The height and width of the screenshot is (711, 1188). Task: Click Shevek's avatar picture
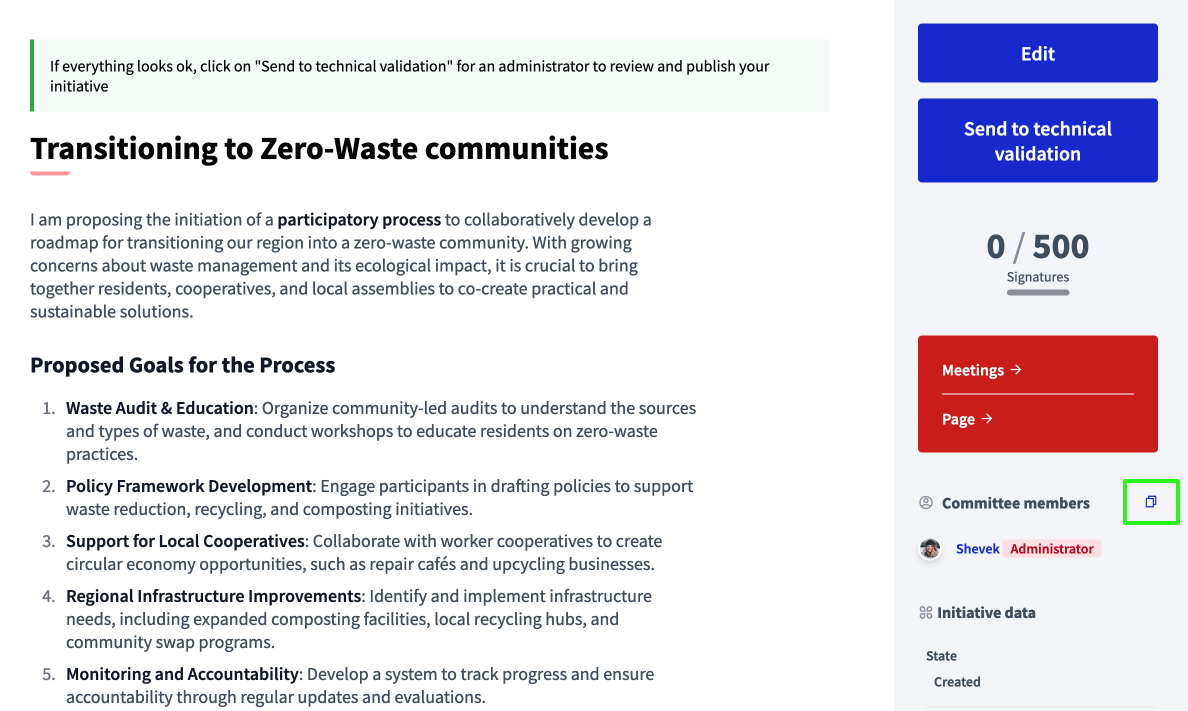pyautogui.click(x=931, y=549)
